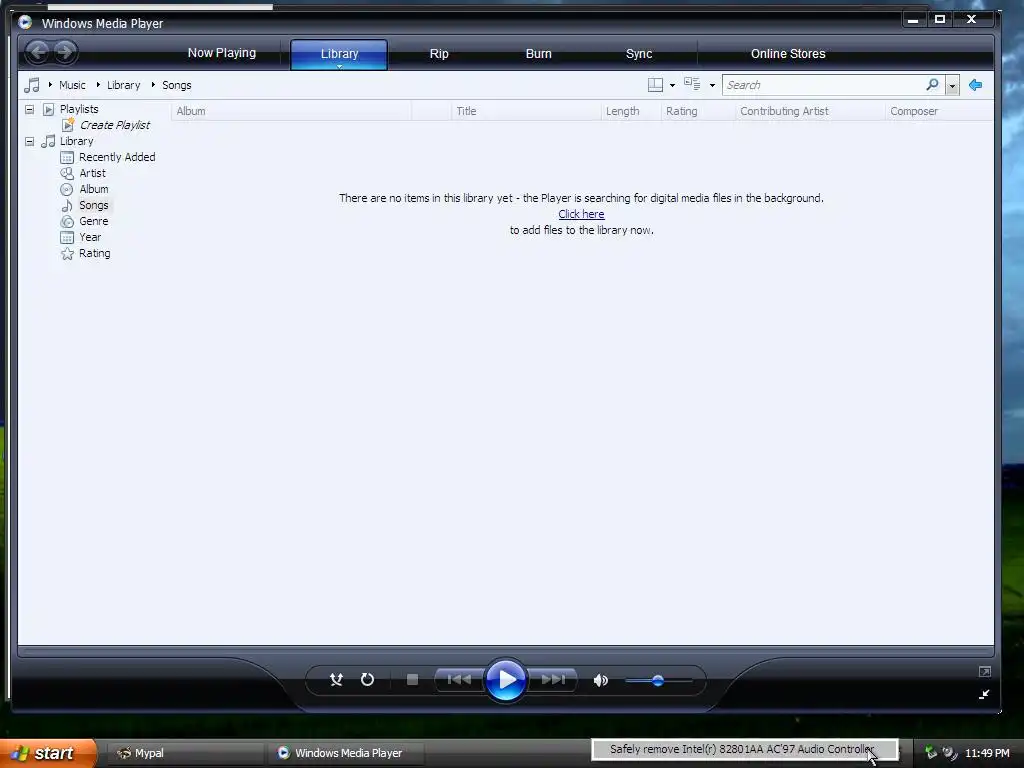Open the Layout options dropdown arrow
The width and height of the screenshot is (1024, 768).
[672, 86]
